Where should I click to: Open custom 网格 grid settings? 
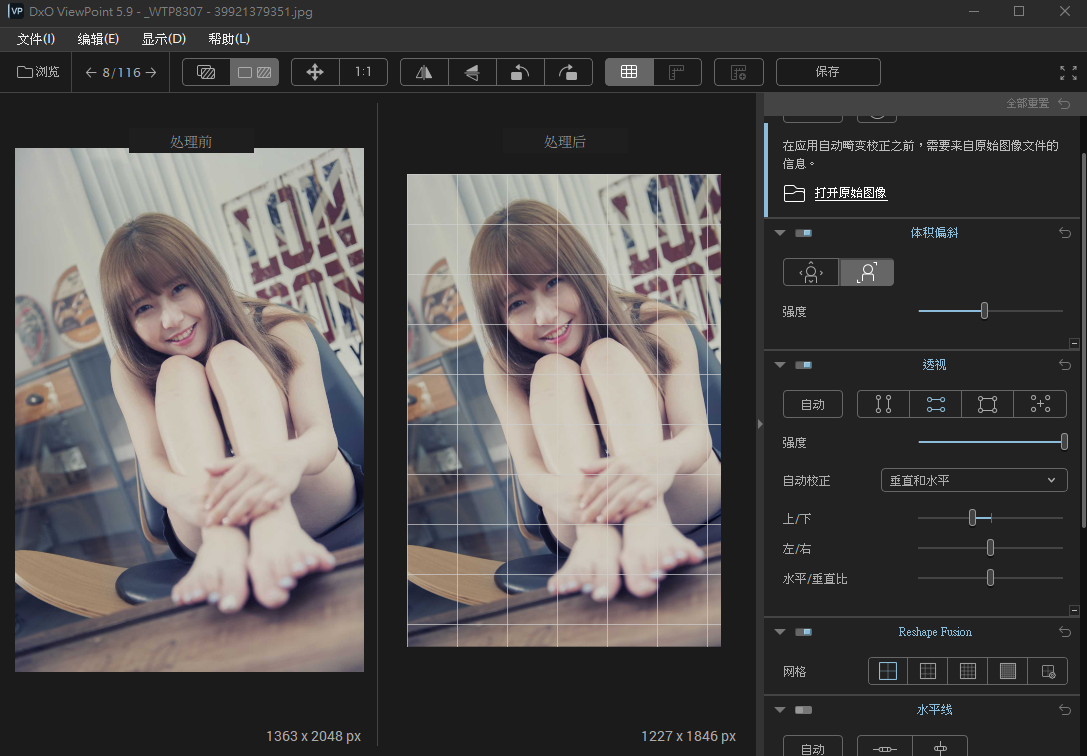coord(1048,671)
